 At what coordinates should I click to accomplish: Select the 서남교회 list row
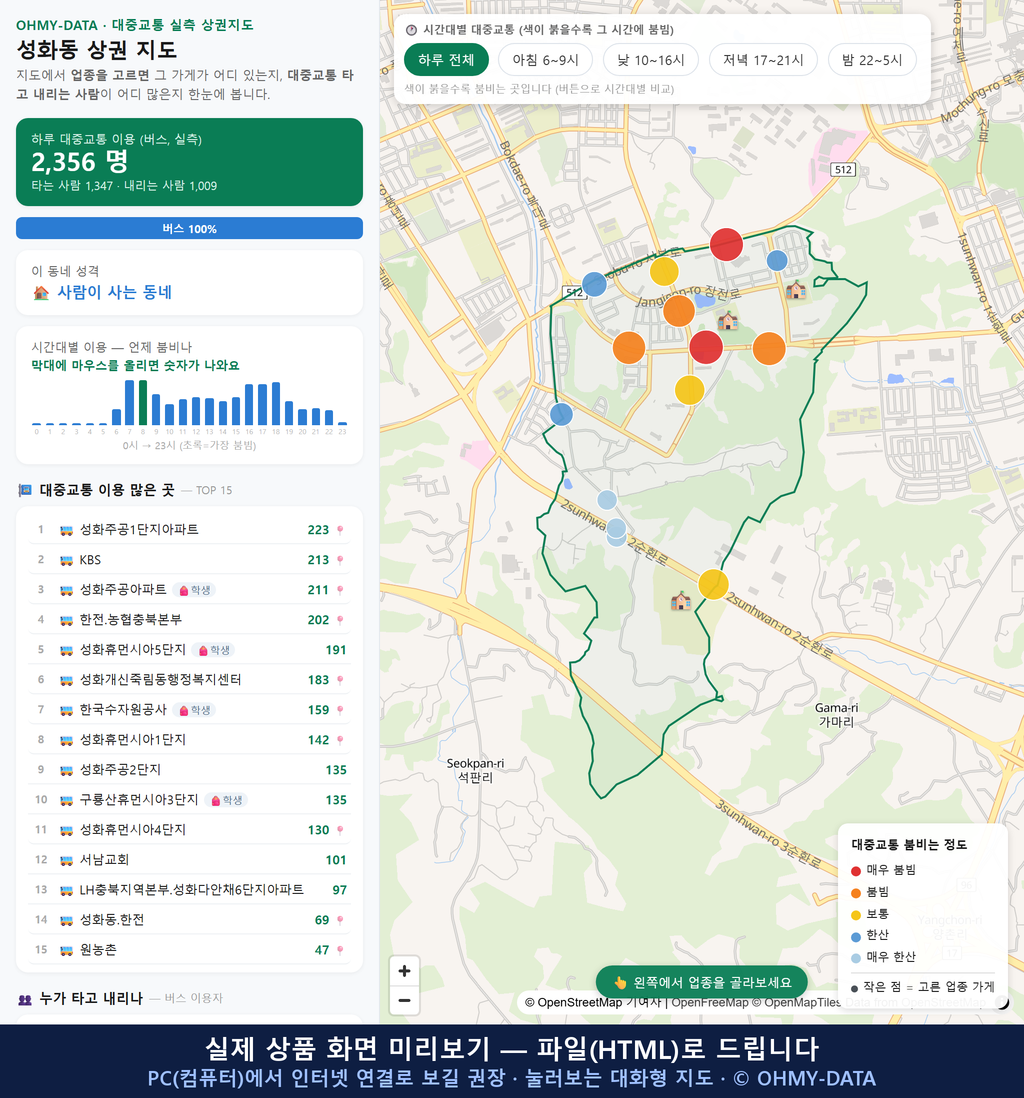[x=189, y=860]
